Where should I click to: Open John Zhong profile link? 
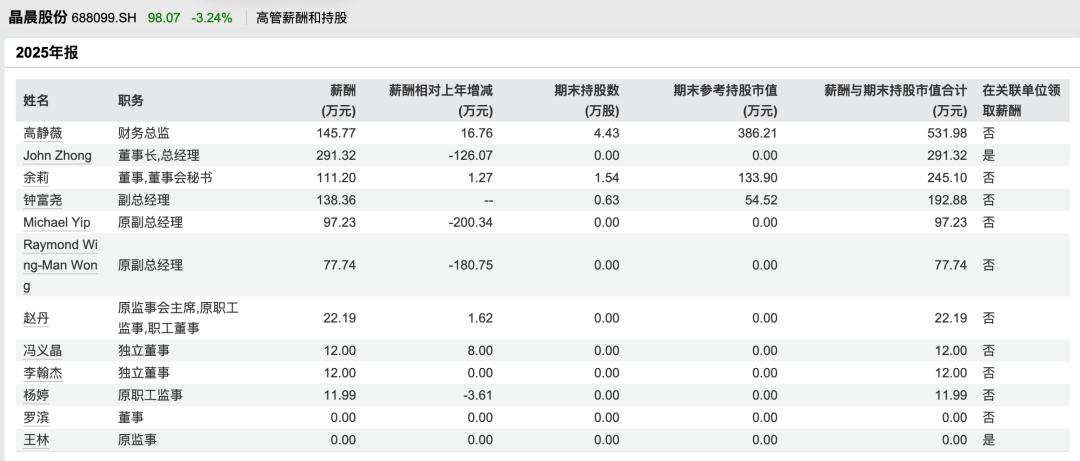[x=57, y=156]
